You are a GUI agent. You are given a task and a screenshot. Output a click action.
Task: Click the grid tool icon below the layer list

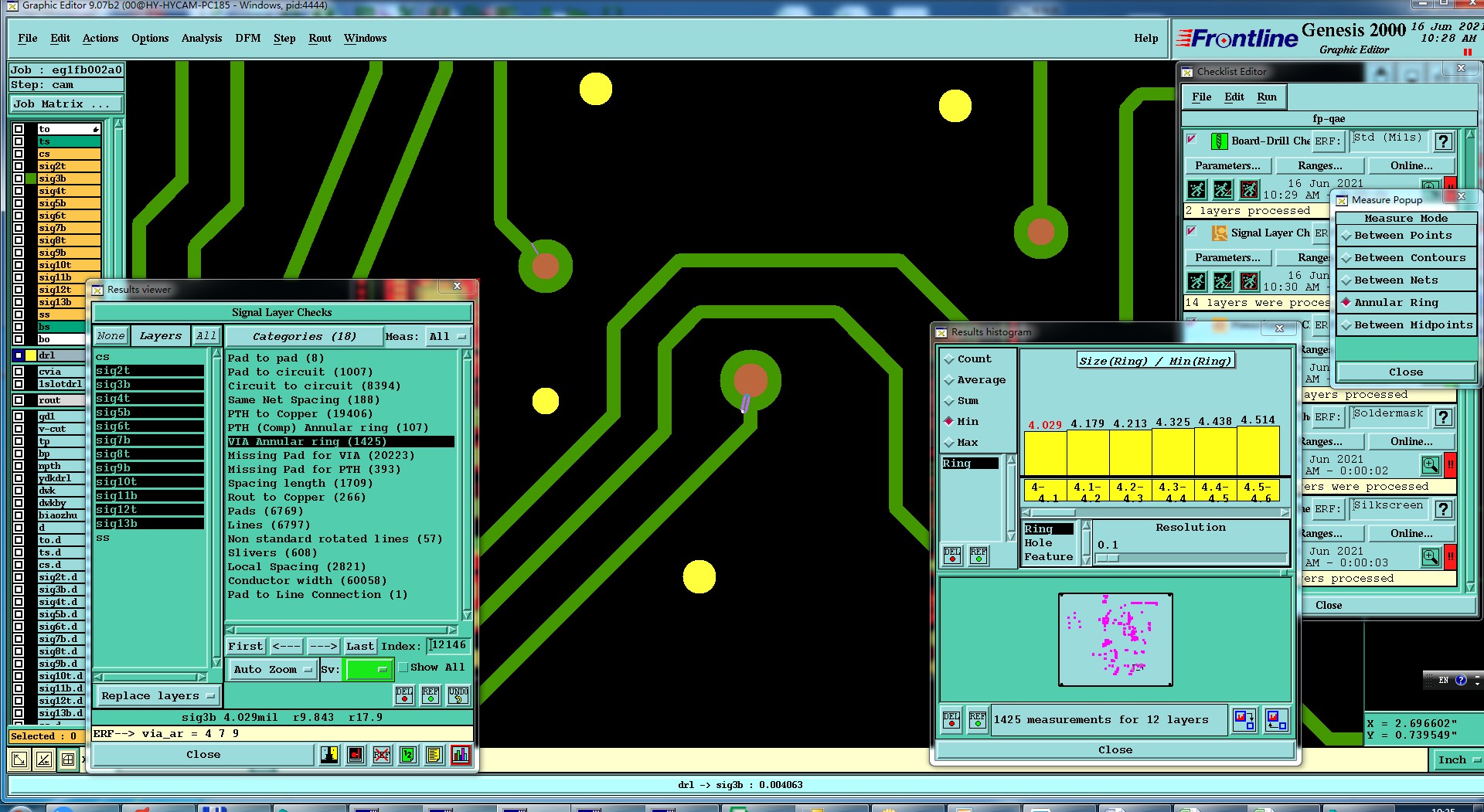pos(68,759)
